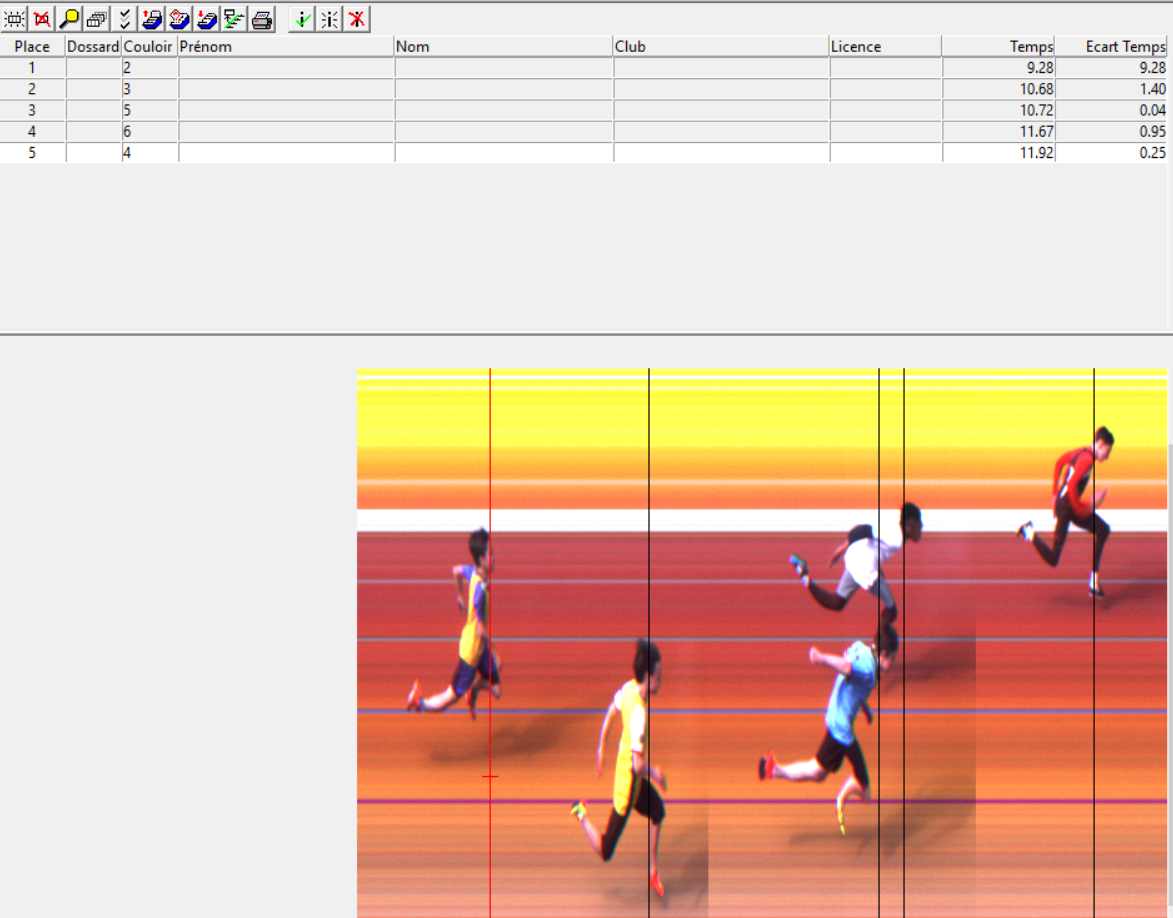Viewport: 1173px width, 918px height.
Task: Click the Nom field of place 1 row
Action: (x=503, y=68)
